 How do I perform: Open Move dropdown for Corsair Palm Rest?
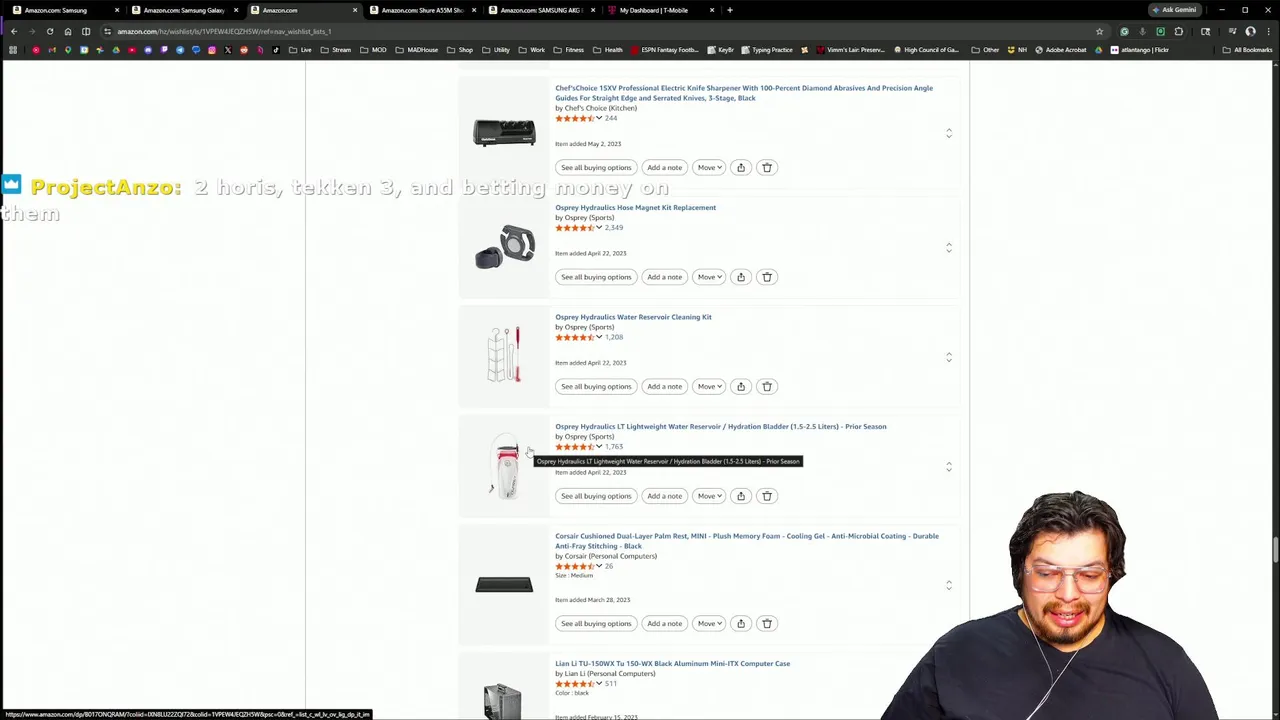tap(708, 623)
